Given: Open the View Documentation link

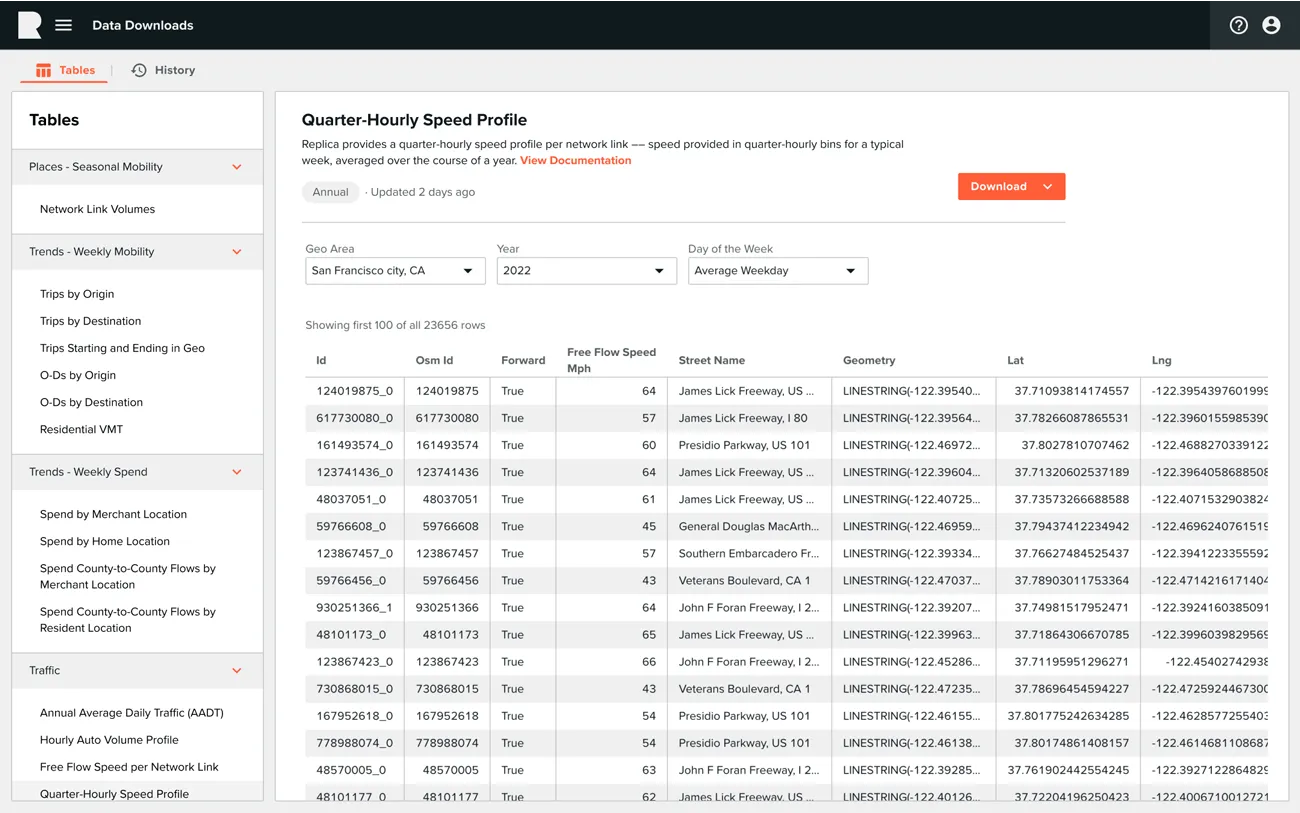Looking at the screenshot, I should [x=575, y=160].
